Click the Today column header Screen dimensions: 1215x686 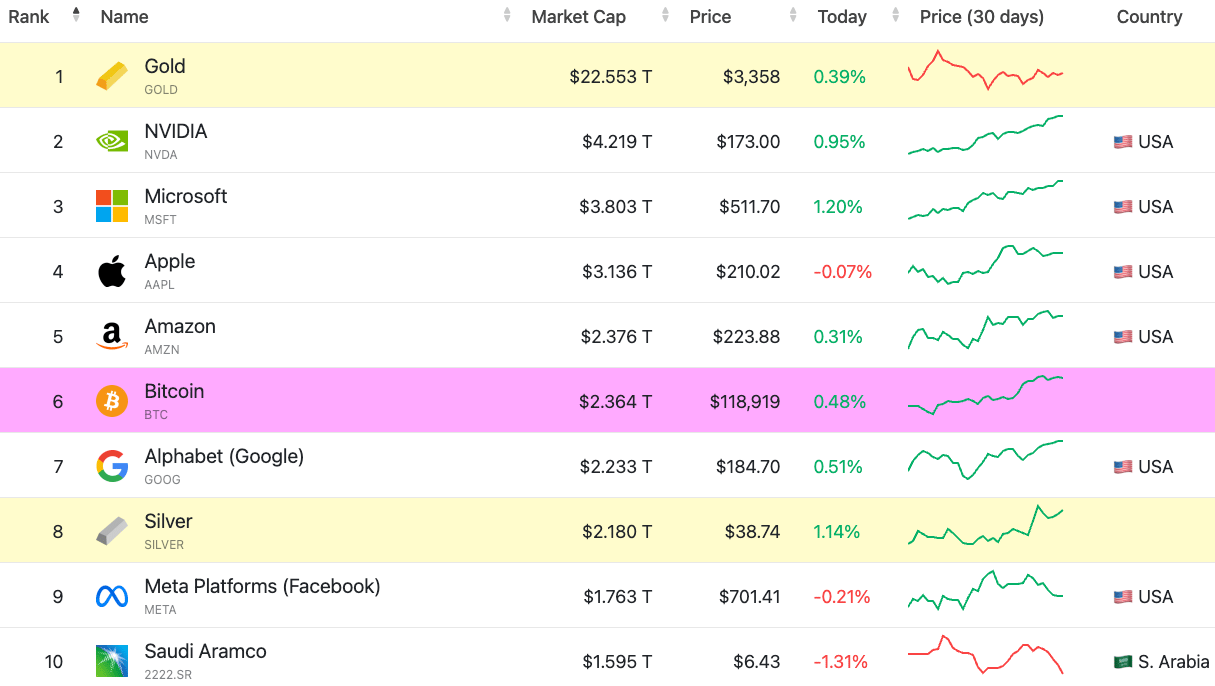click(842, 17)
